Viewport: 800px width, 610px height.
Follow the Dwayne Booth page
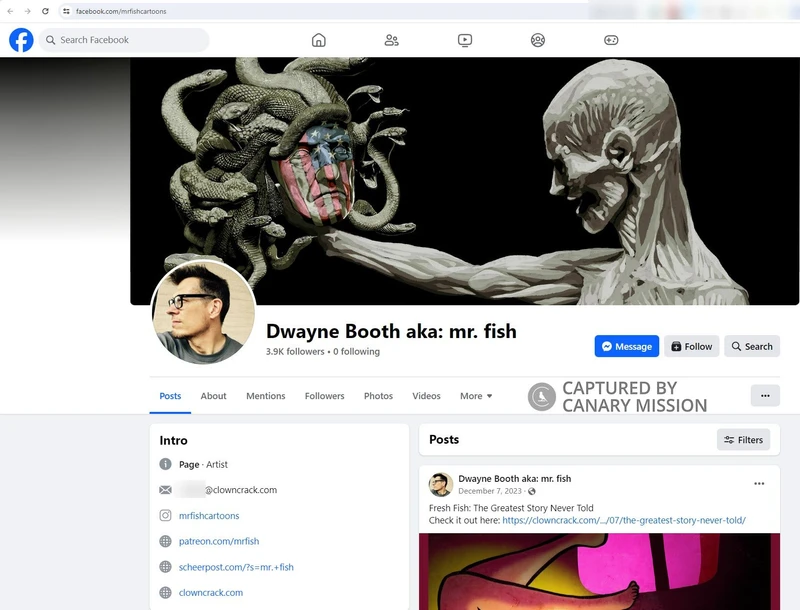tap(692, 346)
